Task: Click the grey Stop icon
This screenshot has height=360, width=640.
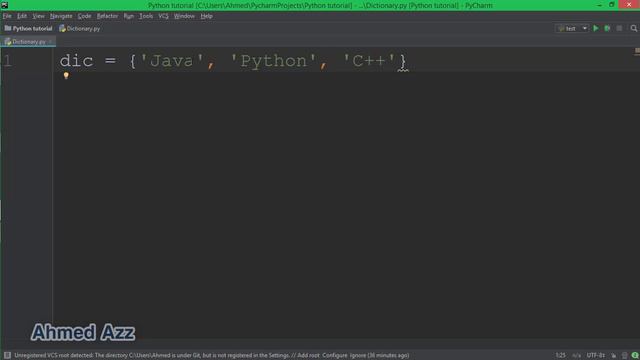Action: pyautogui.click(x=619, y=28)
